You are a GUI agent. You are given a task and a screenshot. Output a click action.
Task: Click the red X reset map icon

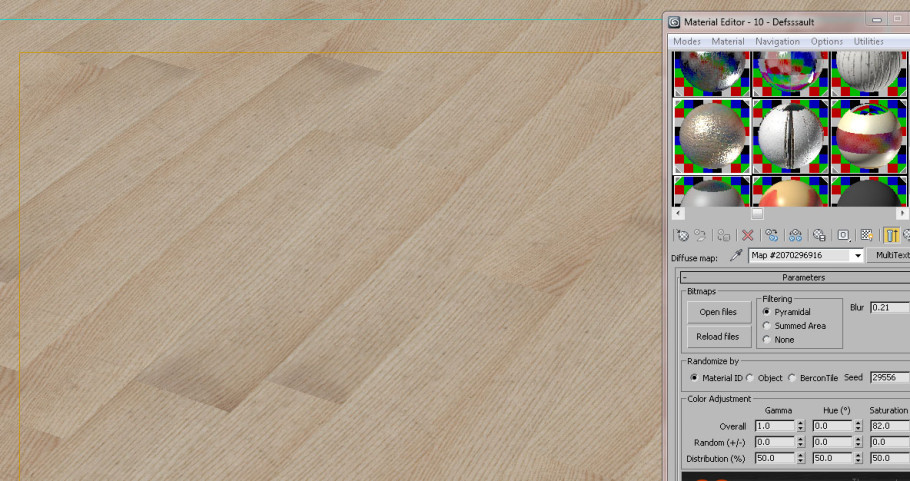(748, 235)
